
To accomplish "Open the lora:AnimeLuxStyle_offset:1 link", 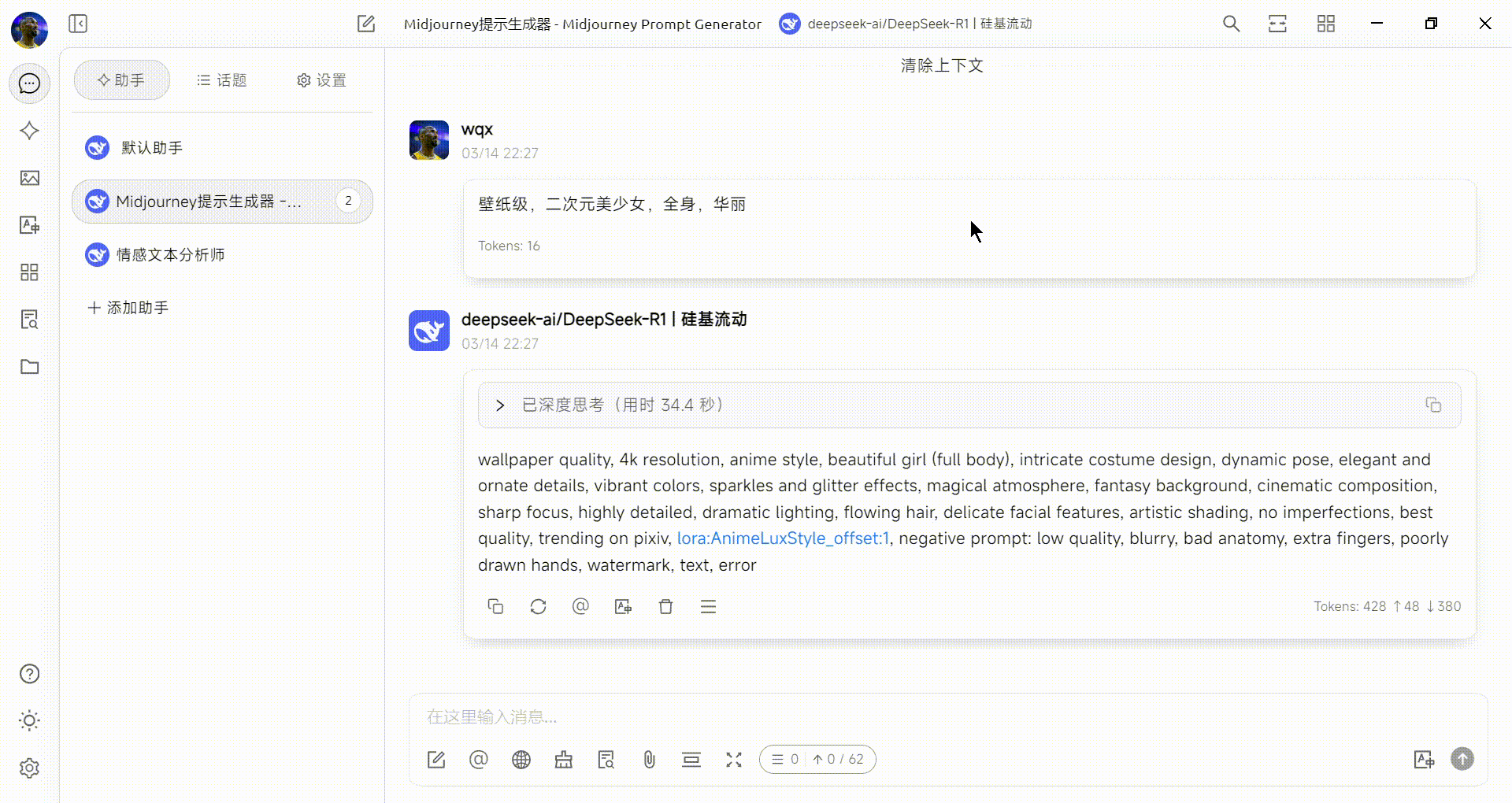I will 783,538.
